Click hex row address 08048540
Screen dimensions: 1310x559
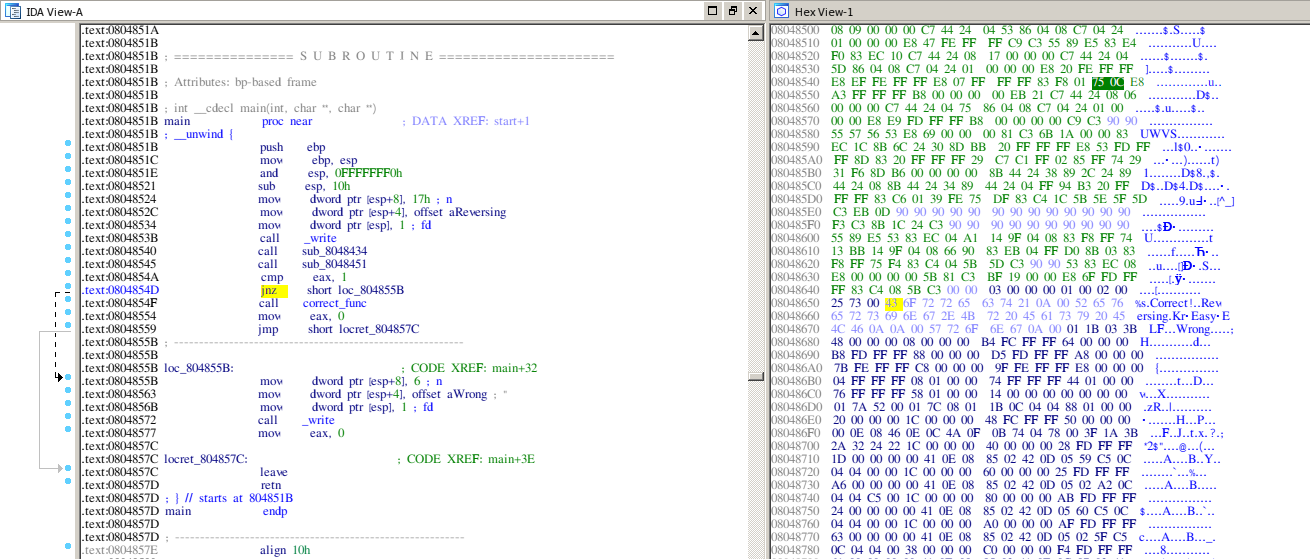796,82
